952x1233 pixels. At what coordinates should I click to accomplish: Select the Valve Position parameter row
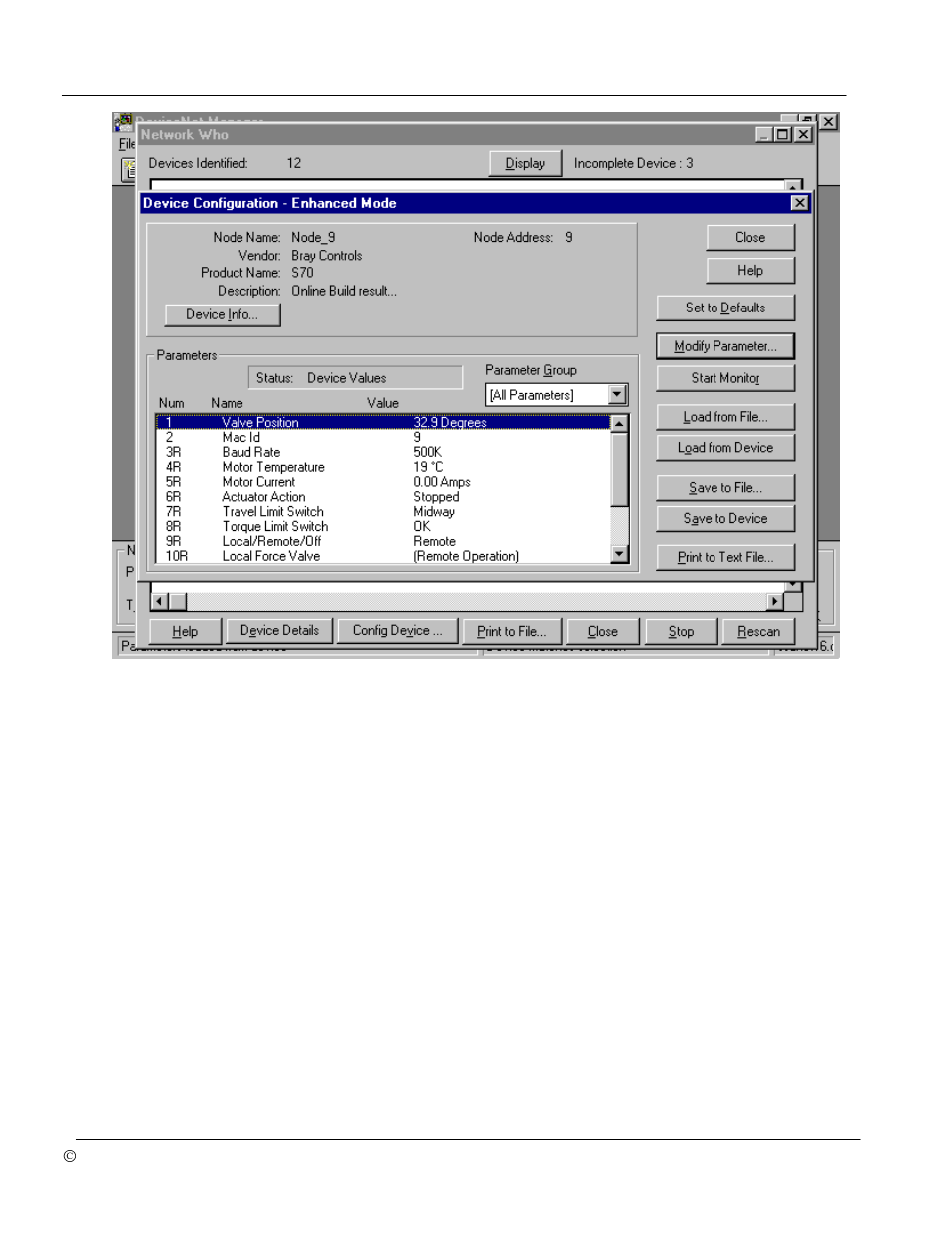382,423
